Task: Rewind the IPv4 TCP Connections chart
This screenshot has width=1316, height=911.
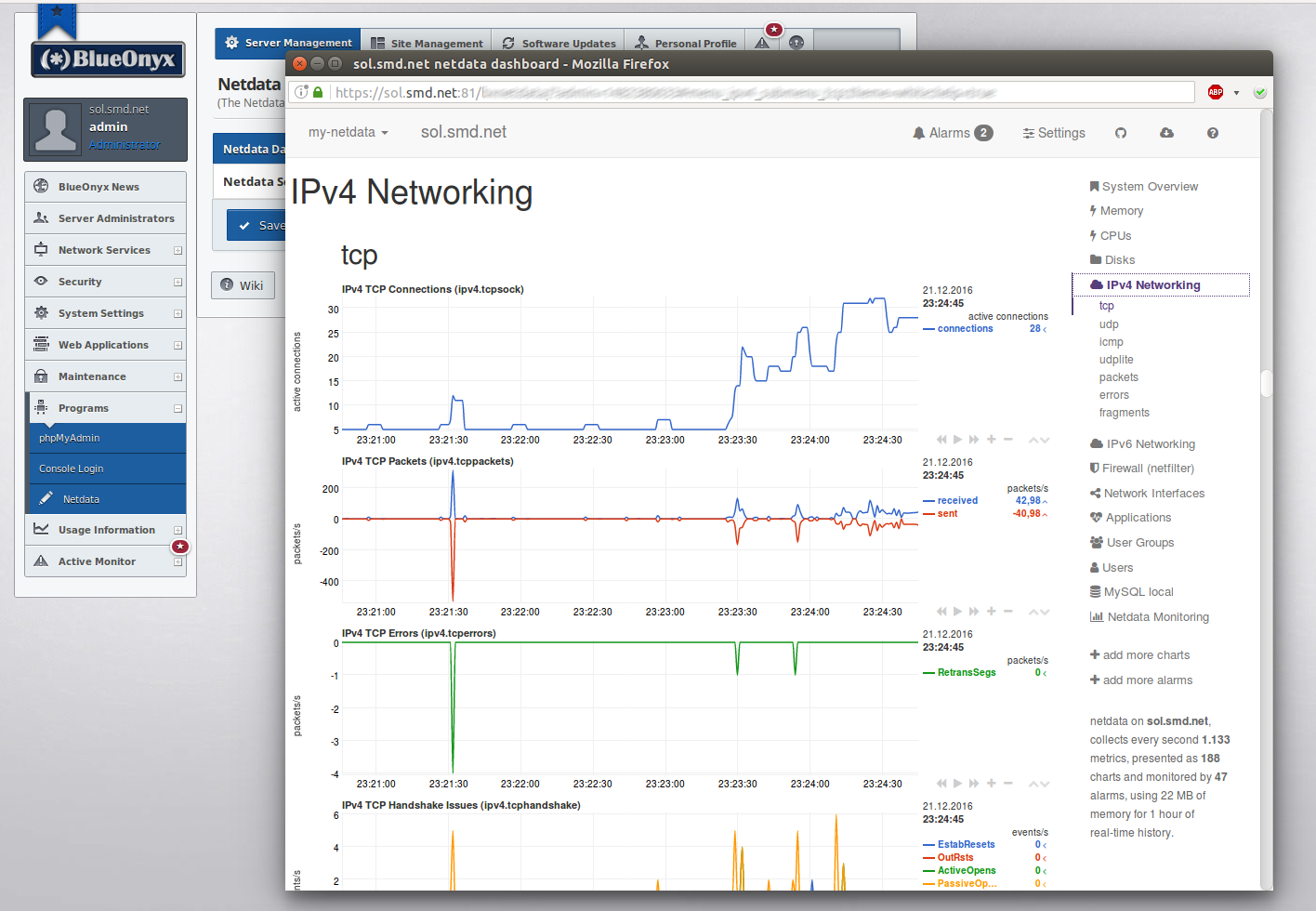Action: [941, 440]
